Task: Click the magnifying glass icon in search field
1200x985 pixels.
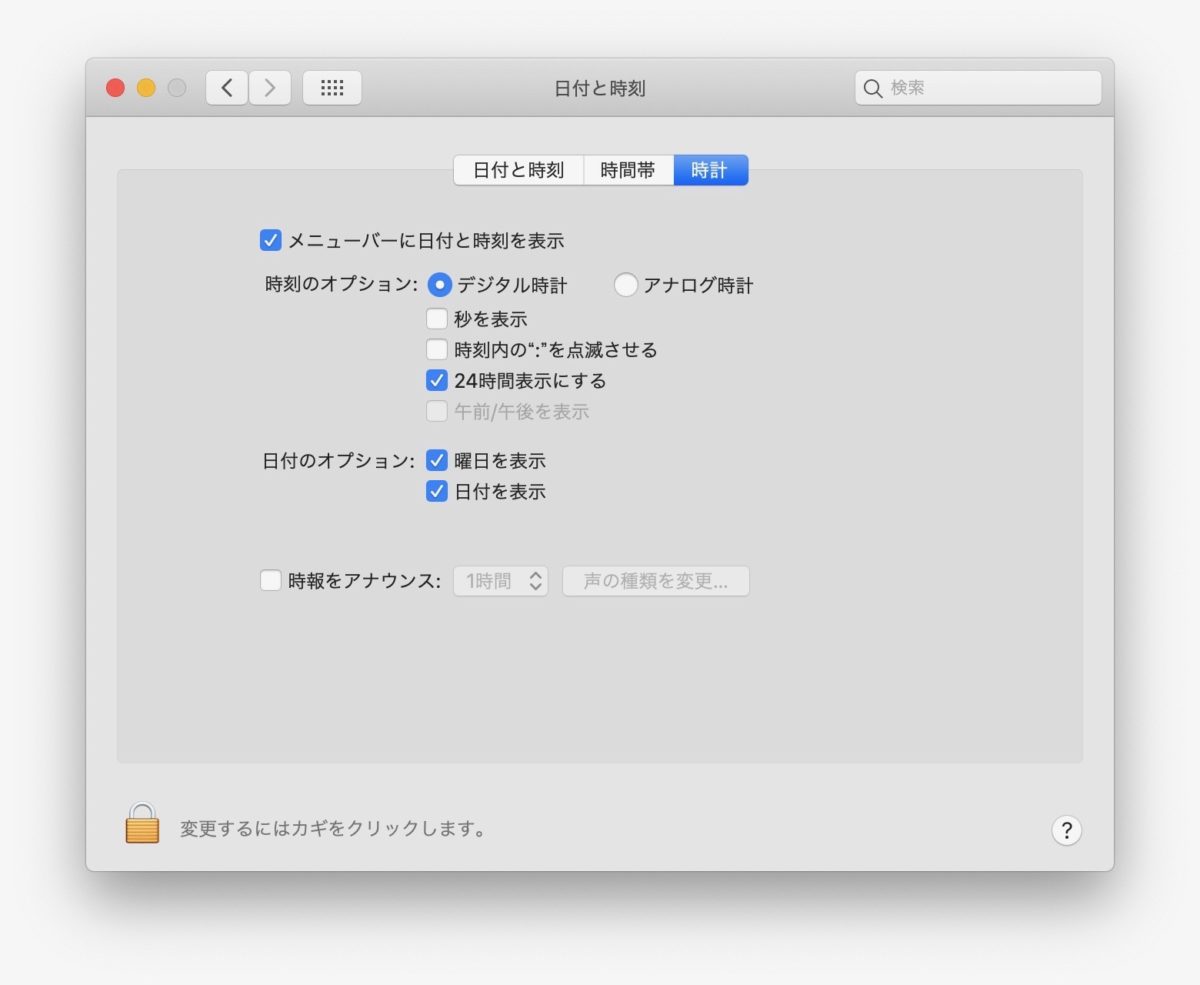Action: pyautogui.click(x=873, y=88)
